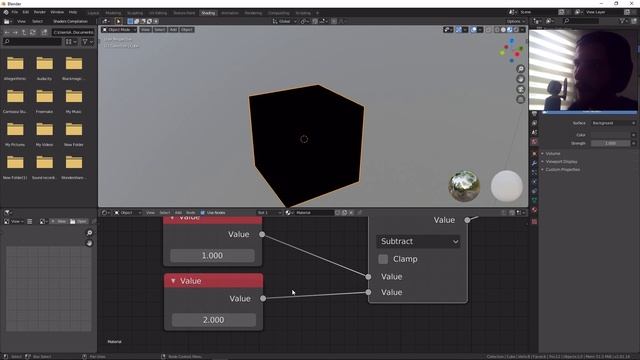Select the My Pictures folder
Screen dimensions: 640x360
15,134
